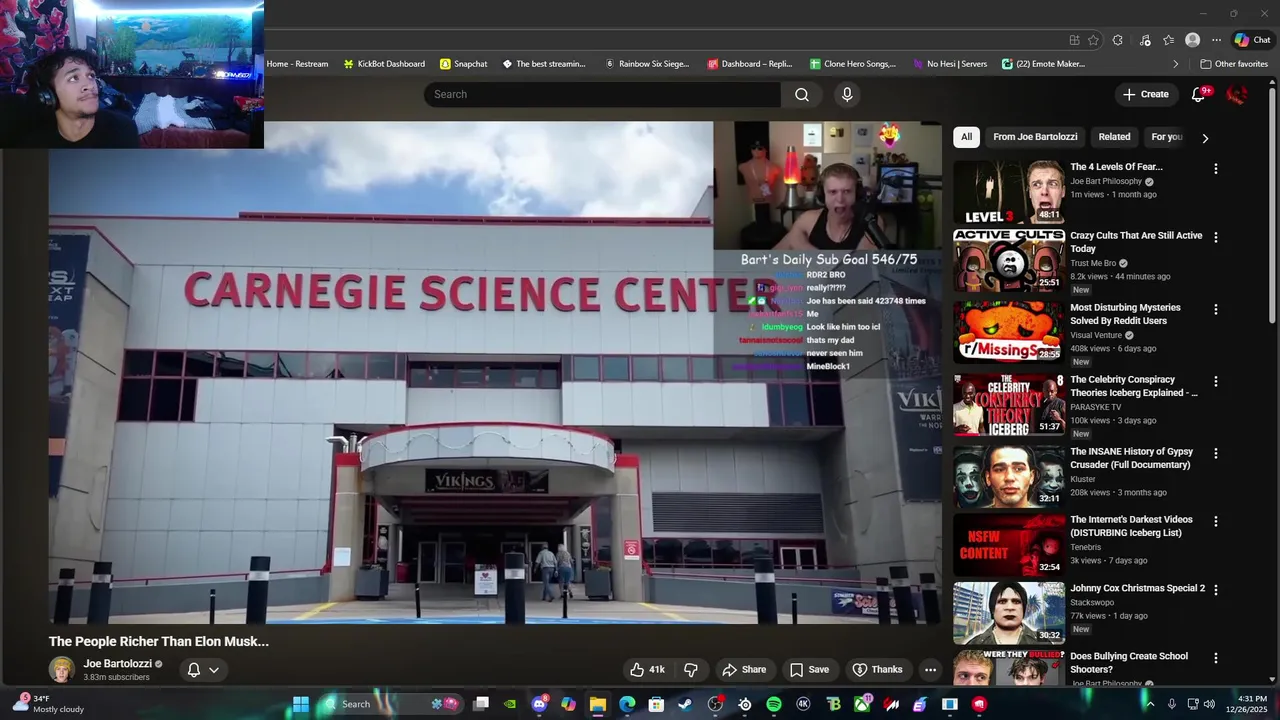The width and height of the screenshot is (1280, 720).
Task: Open more actions for the video
Action: 930,669
